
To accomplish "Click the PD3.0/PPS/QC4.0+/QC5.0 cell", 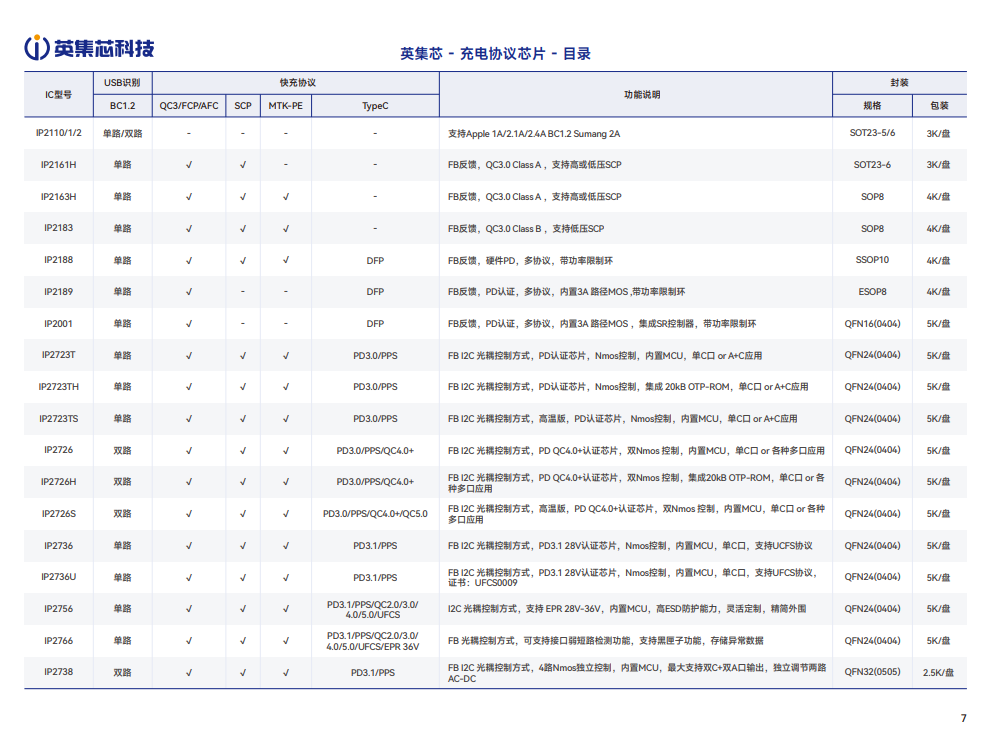I will click(x=375, y=514).
